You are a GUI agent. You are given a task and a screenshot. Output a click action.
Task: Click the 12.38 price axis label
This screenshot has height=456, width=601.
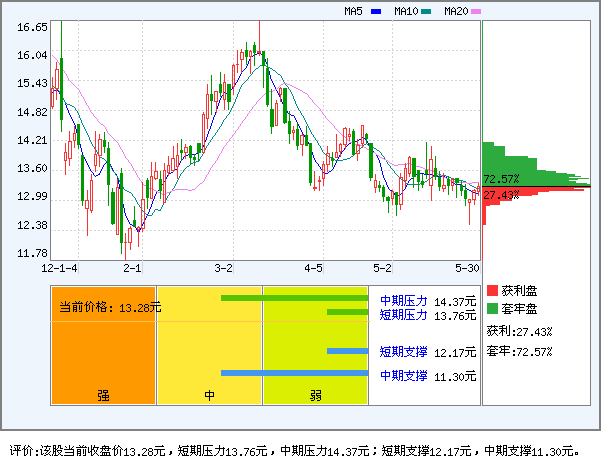32,225
